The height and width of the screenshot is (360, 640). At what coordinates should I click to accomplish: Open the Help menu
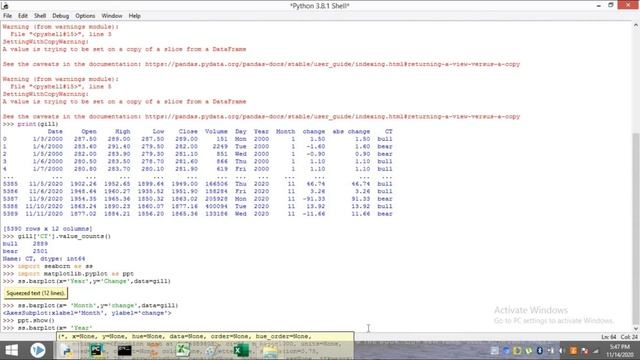pos(134,16)
